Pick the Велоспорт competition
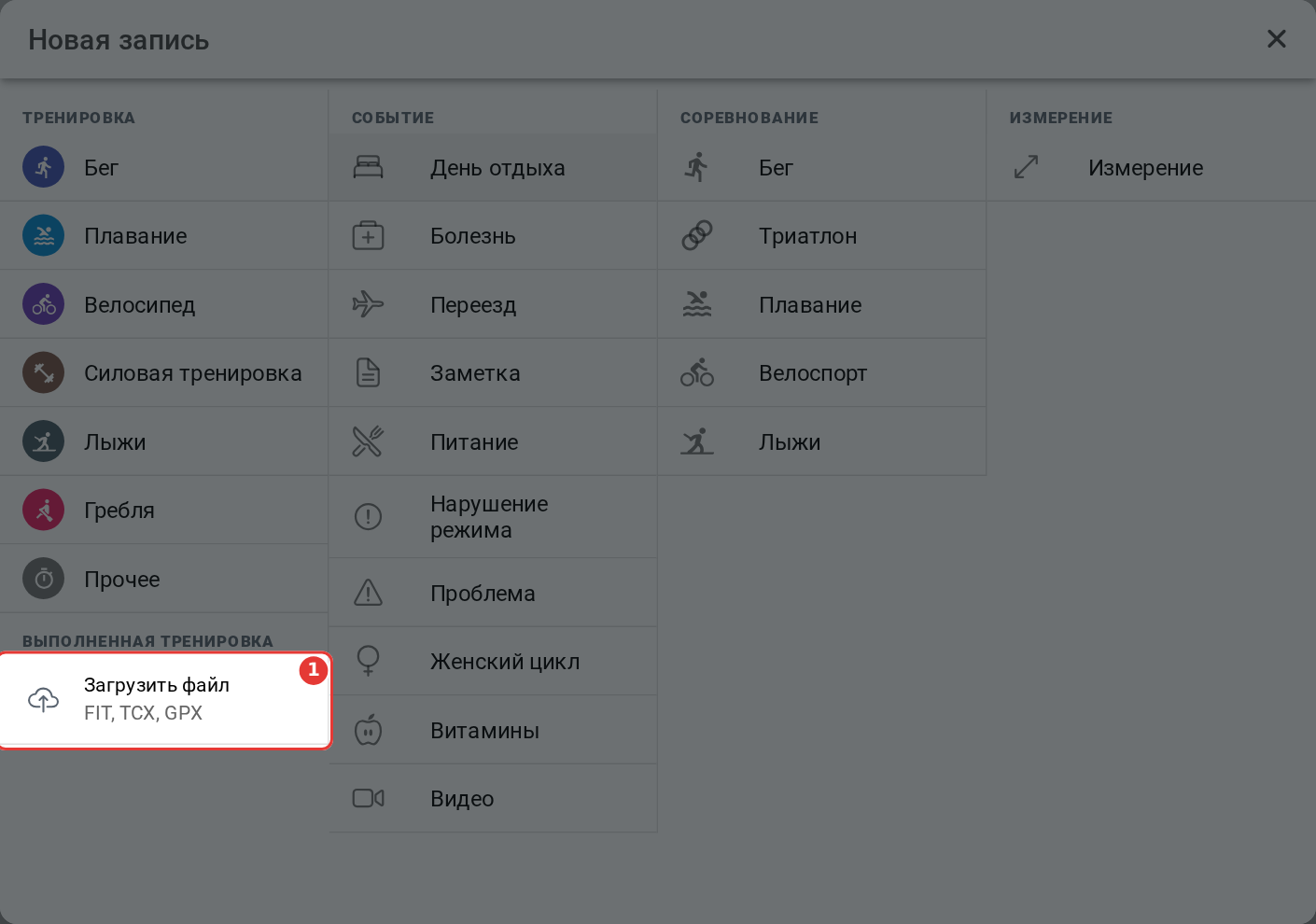The height and width of the screenshot is (924, 1316). click(x=822, y=373)
